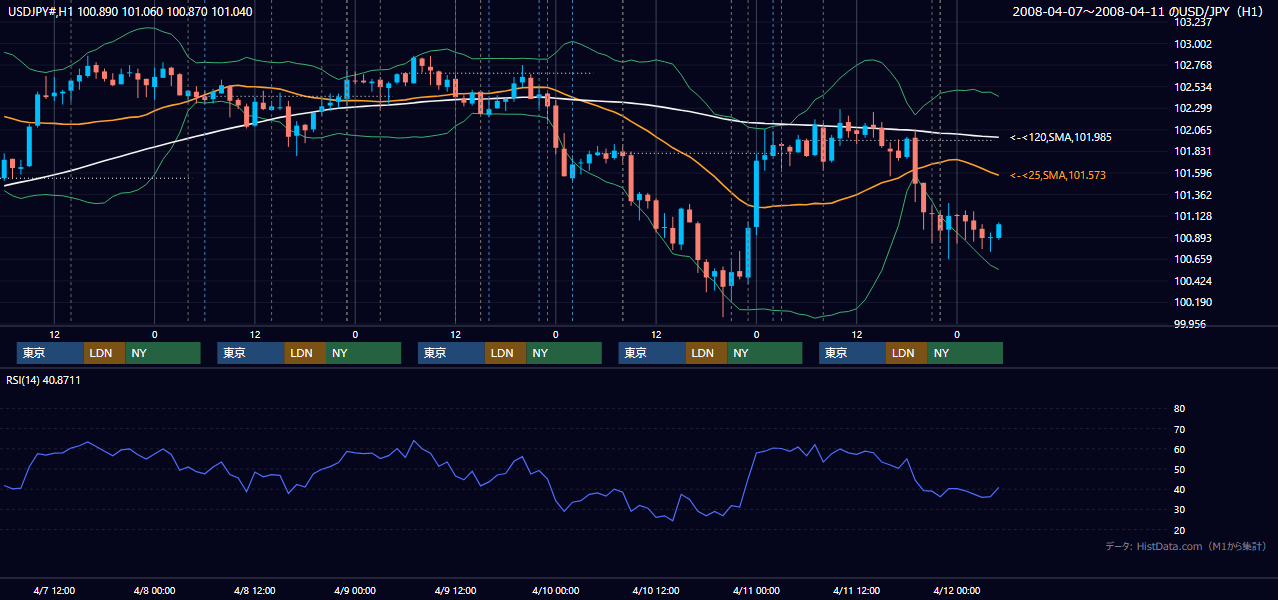Click RSI scale value 40
Screen dimensions: 1278x600
pos(1179,489)
